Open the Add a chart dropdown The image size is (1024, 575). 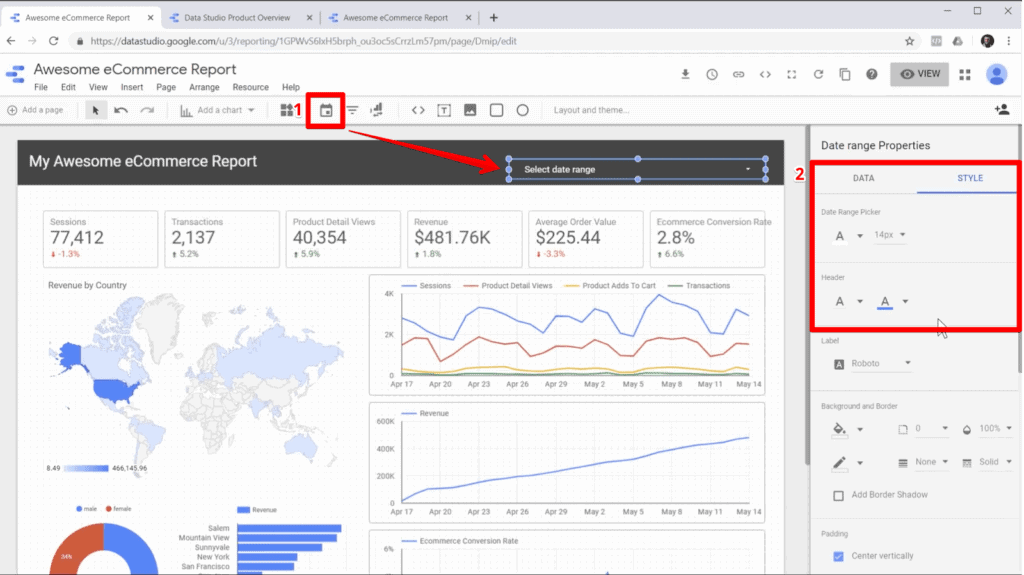click(x=217, y=110)
